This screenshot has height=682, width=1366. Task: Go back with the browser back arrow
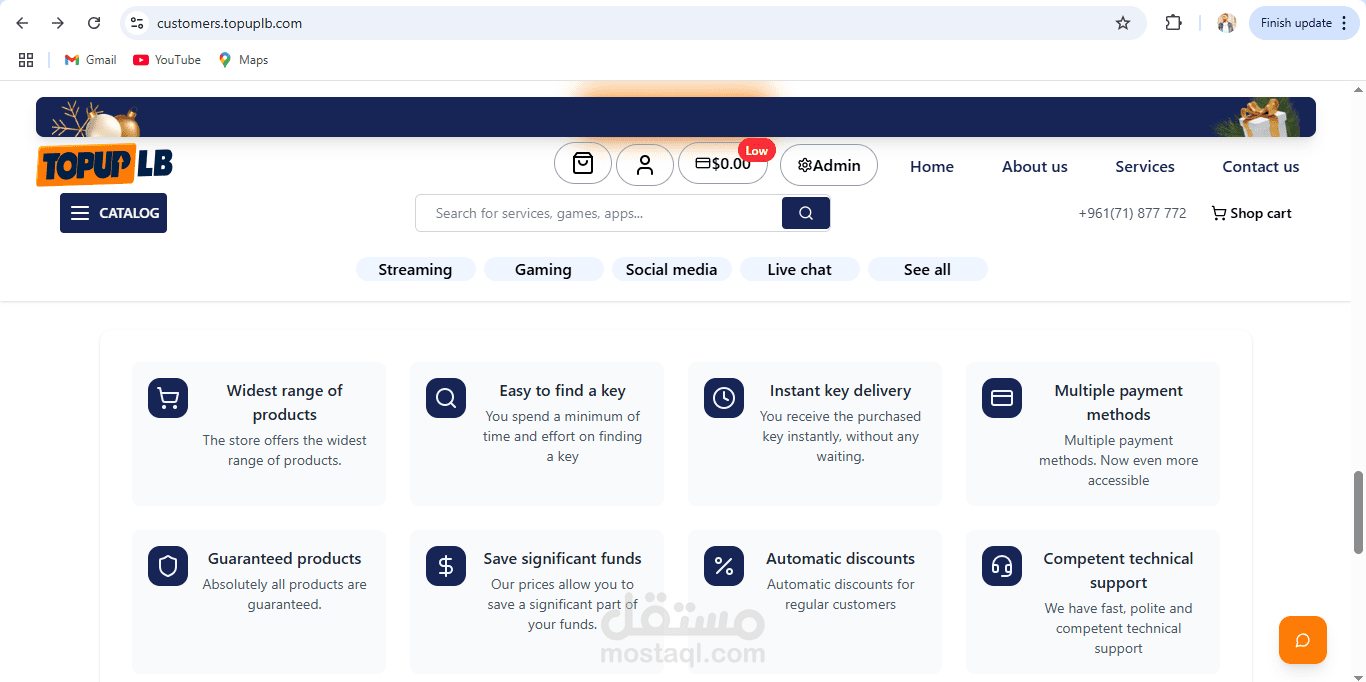[22, 23]
